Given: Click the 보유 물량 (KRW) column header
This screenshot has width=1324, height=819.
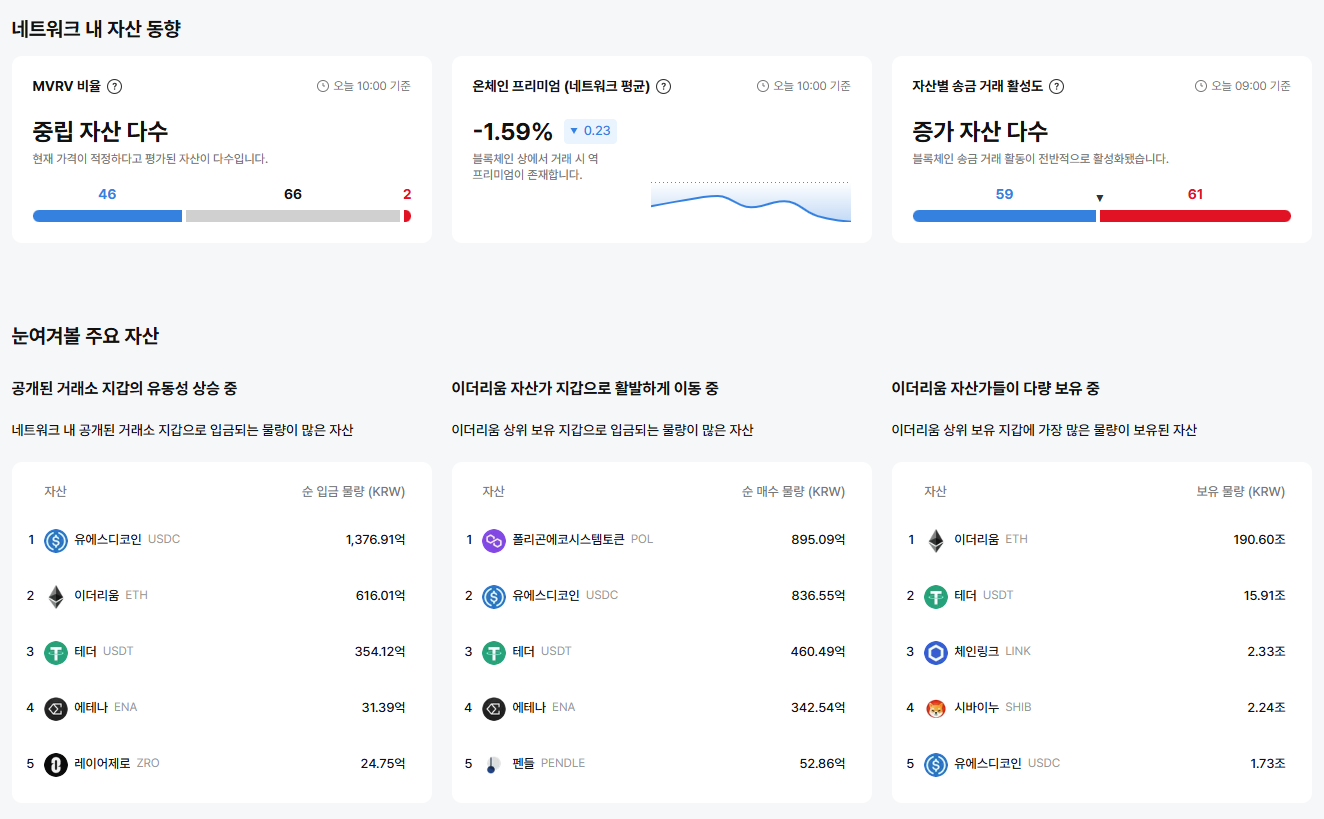Looking at the screenshot, I should 1240,492.
